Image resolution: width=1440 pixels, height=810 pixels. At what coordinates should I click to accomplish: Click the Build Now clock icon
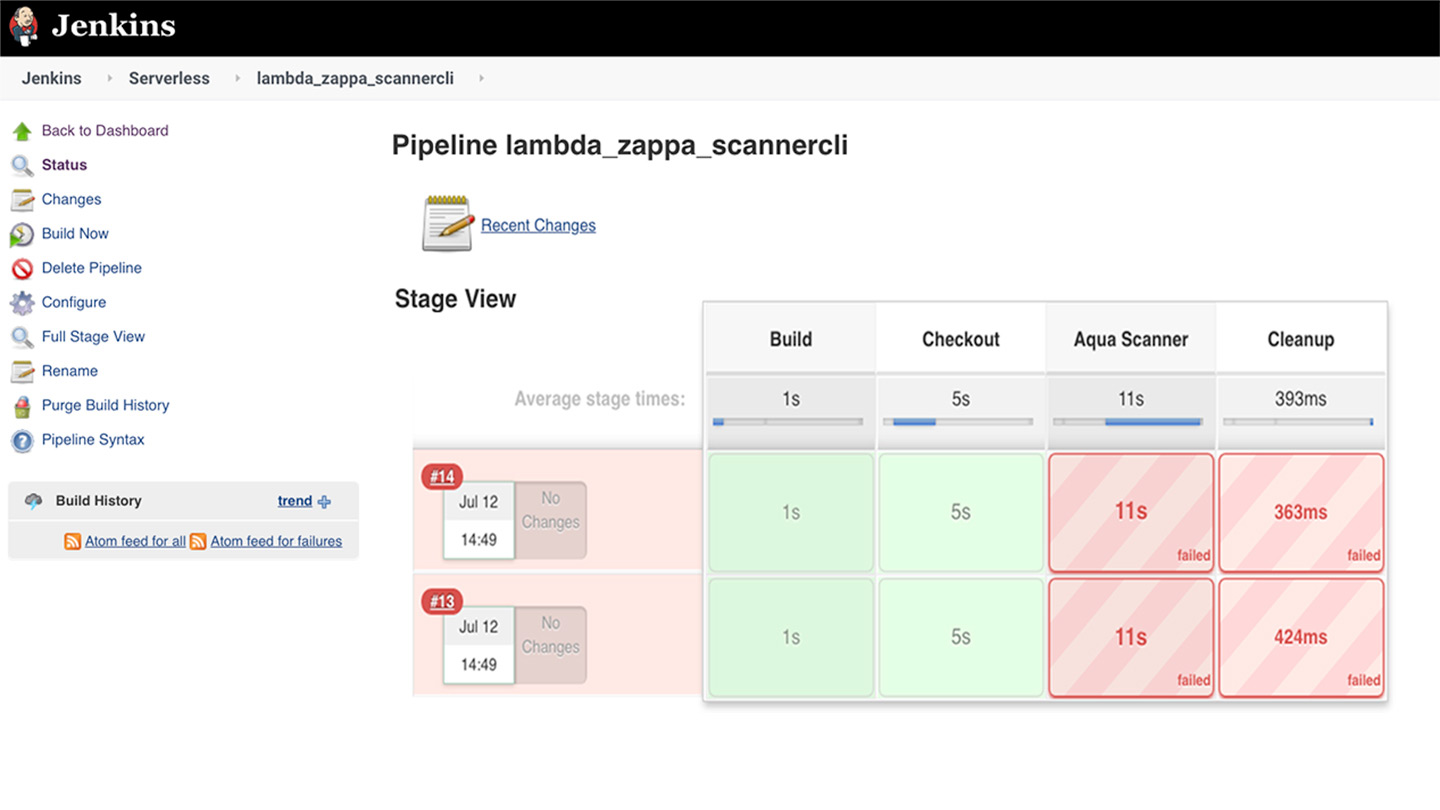pyautogui.click(x=22, y=235)
